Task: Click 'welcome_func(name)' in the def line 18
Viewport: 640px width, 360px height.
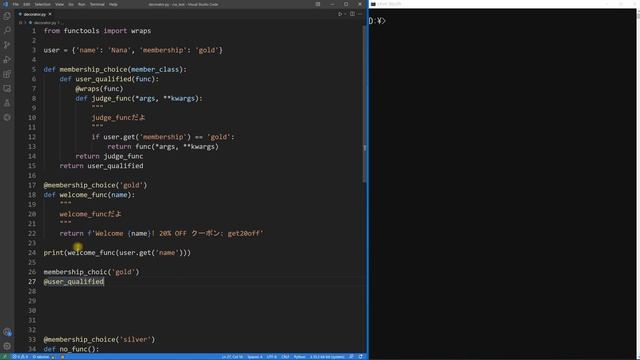Action: (x=96, y=195)
